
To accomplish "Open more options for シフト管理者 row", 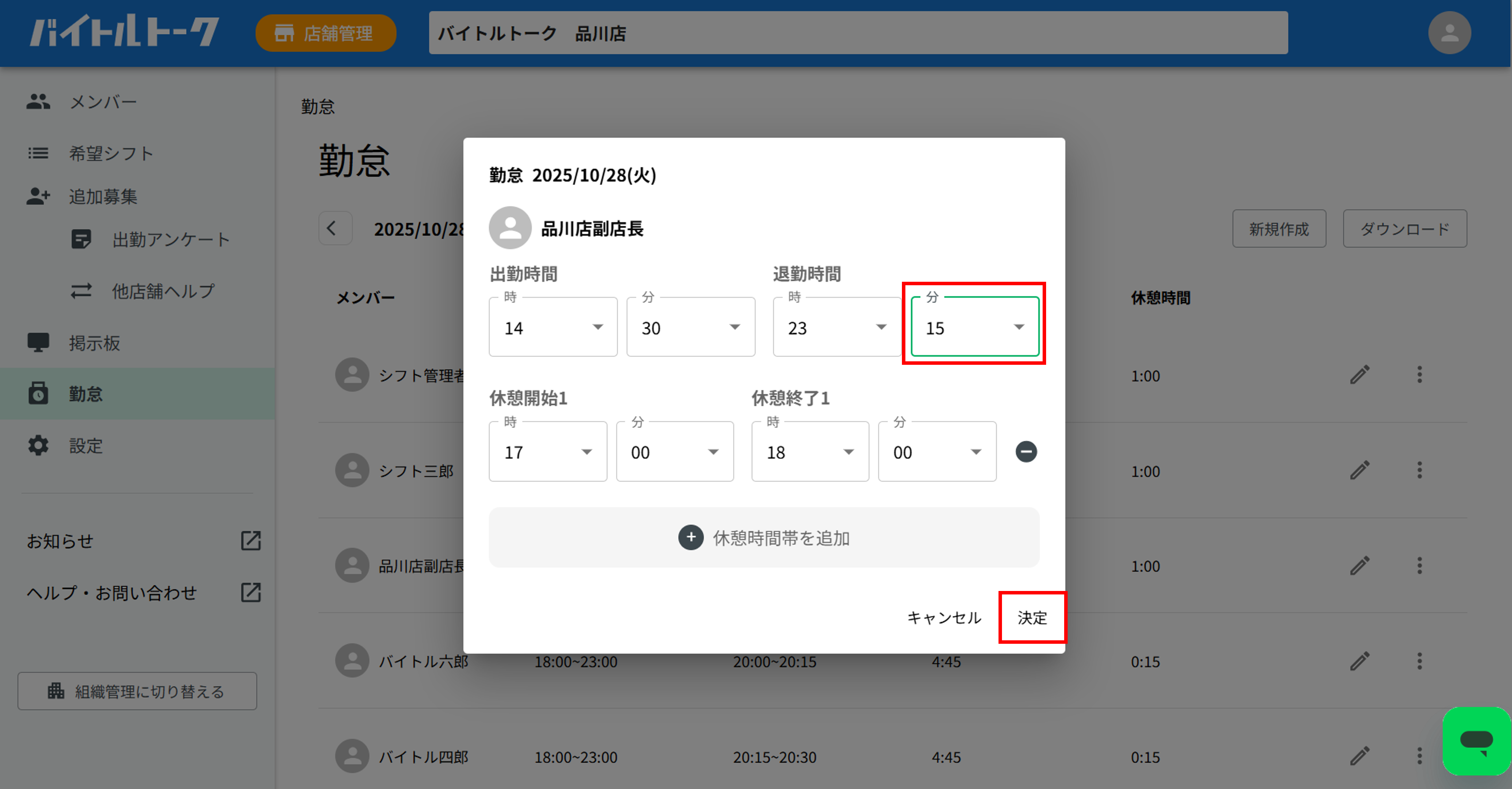I will [x=1419, y=375].
